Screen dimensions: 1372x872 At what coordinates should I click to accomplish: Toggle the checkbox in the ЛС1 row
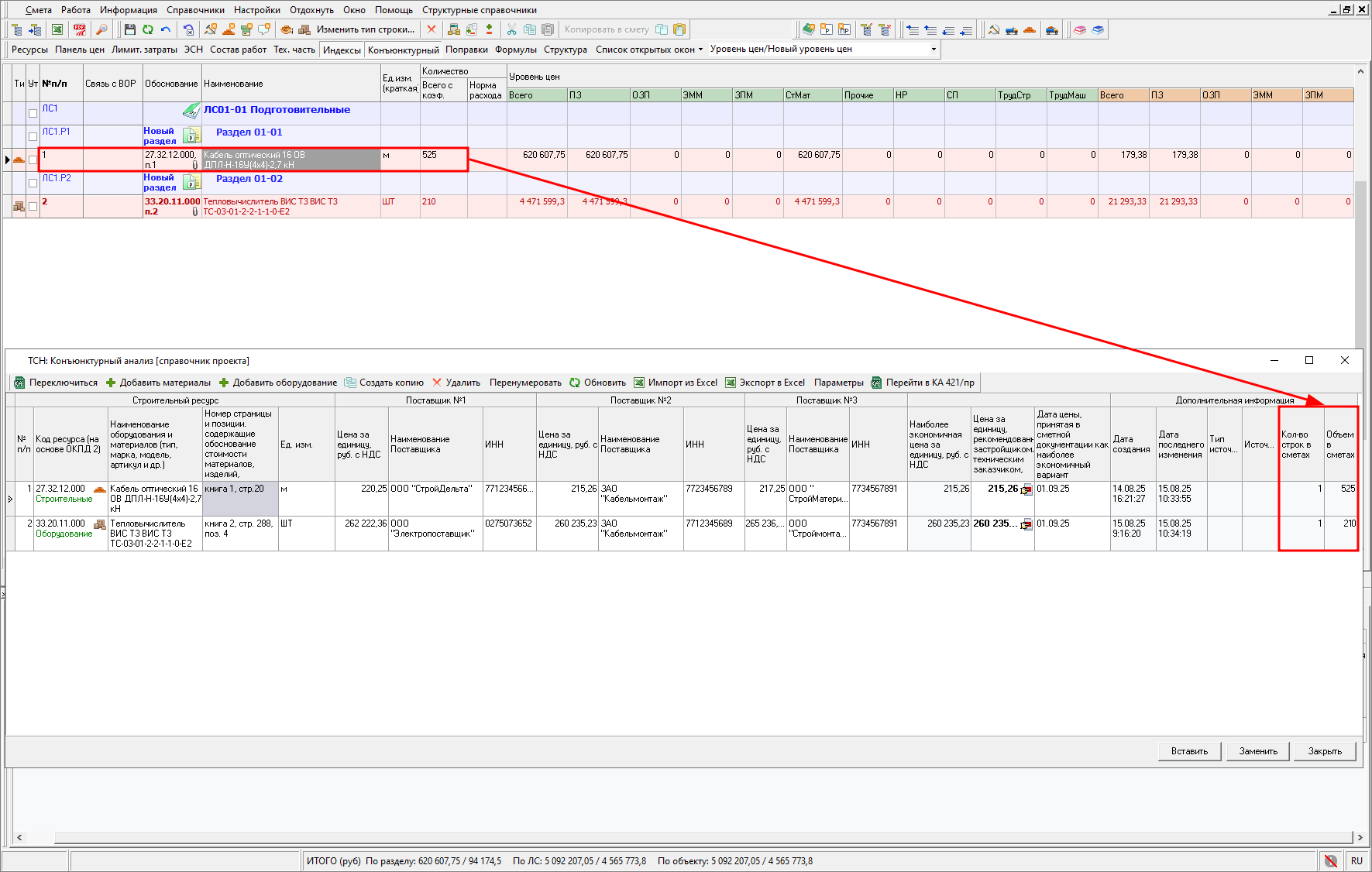pyautogui.click(x=33, y=113)
